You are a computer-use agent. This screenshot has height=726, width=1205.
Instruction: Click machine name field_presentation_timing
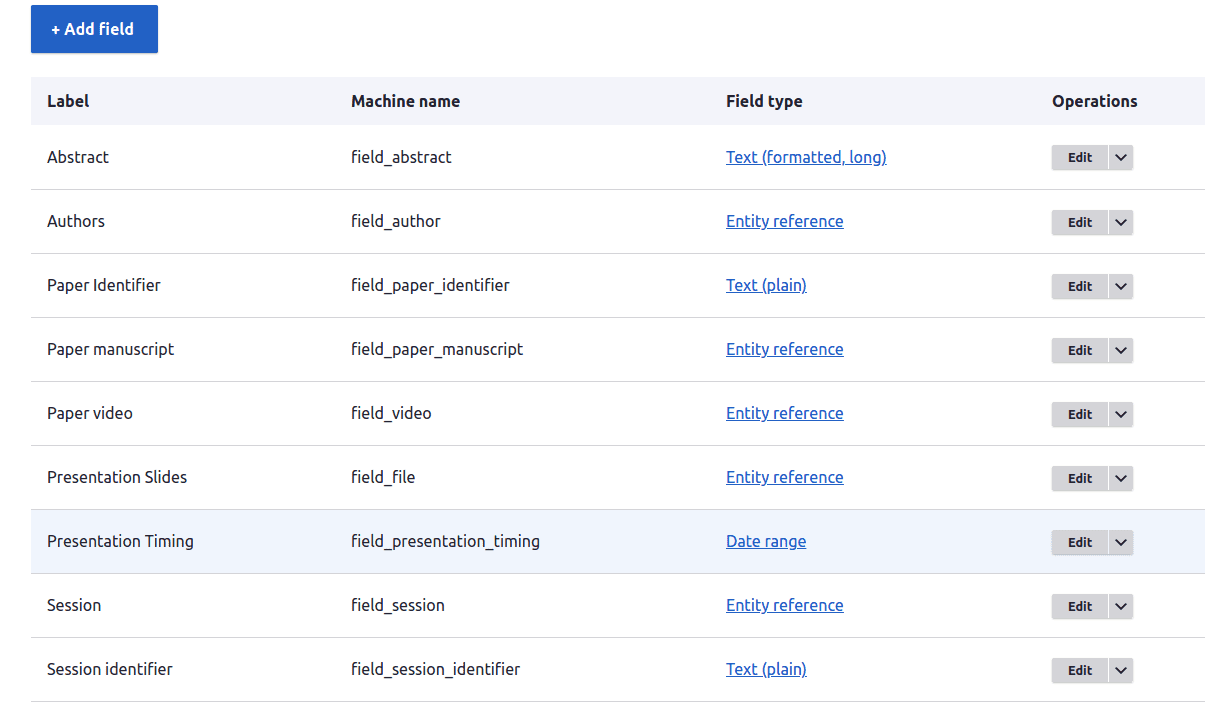click(x=445, y=541)
